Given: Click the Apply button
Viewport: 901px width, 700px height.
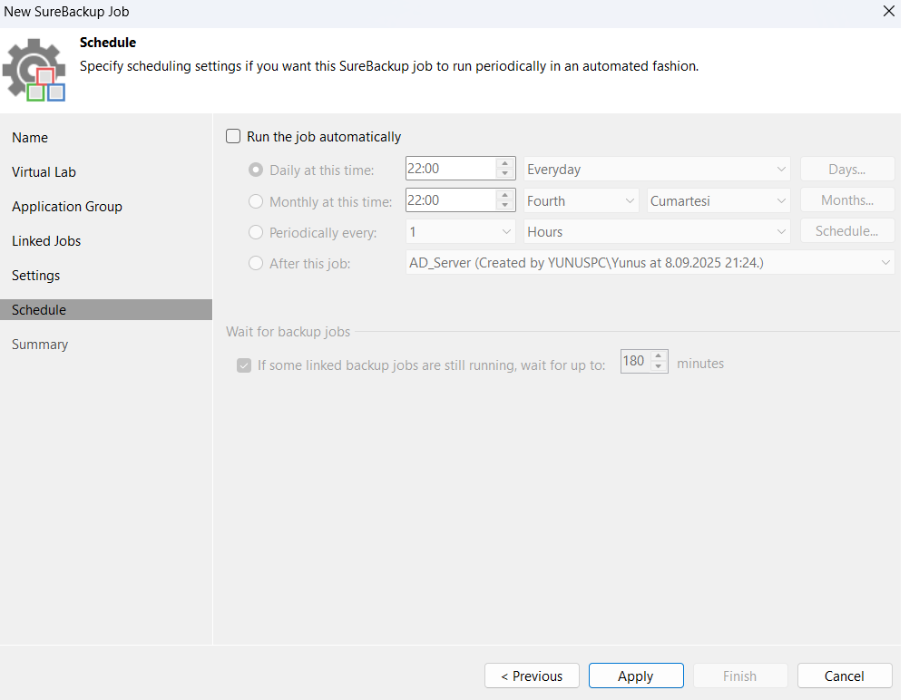Looking at the screenshot, I should click(x=636, y=676).
